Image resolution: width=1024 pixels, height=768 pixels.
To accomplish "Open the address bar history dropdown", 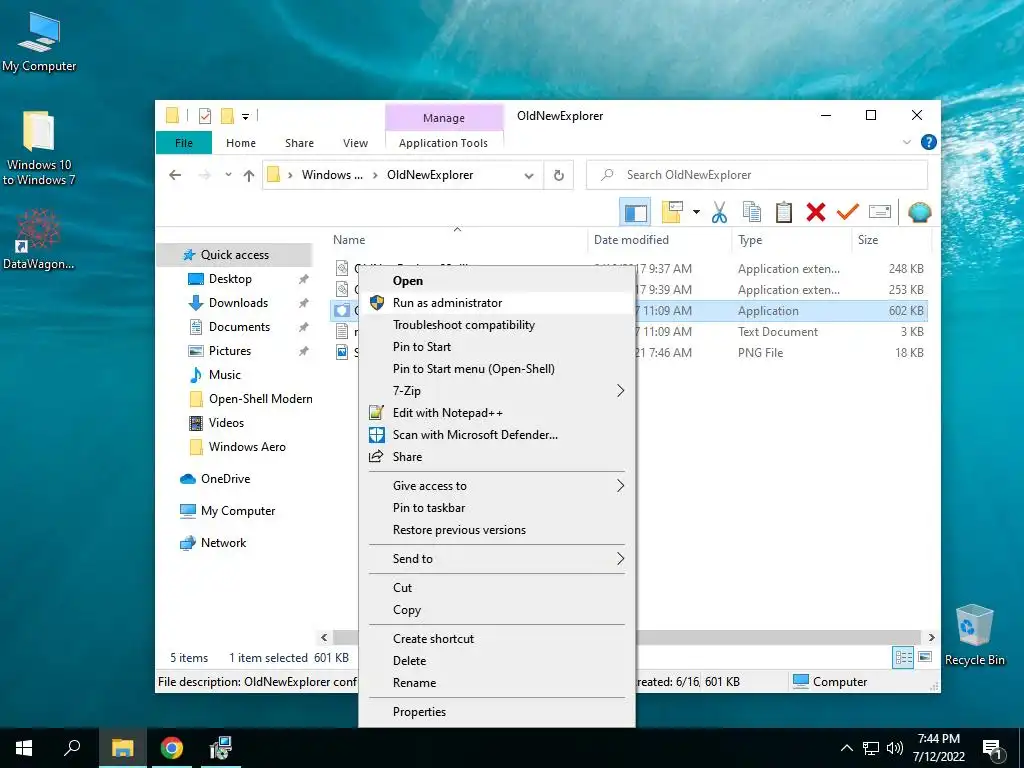I will [529, 175].
